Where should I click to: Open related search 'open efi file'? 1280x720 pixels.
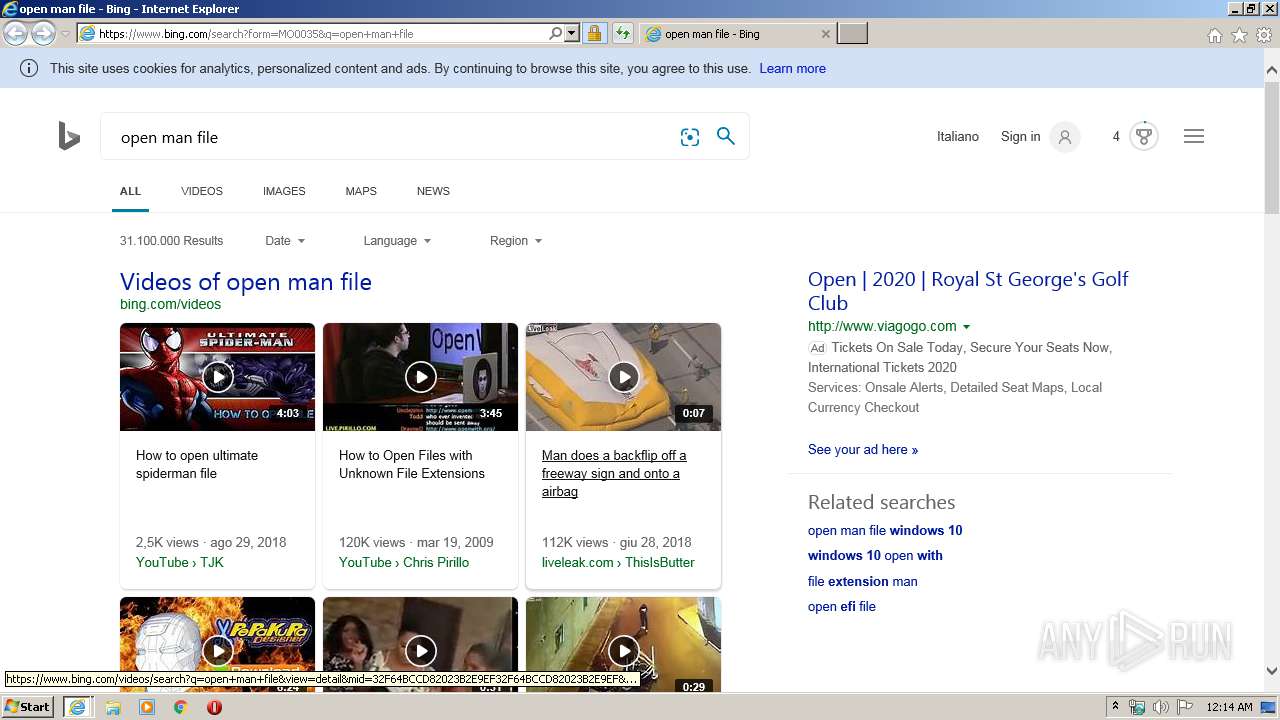tap(841, 606)
